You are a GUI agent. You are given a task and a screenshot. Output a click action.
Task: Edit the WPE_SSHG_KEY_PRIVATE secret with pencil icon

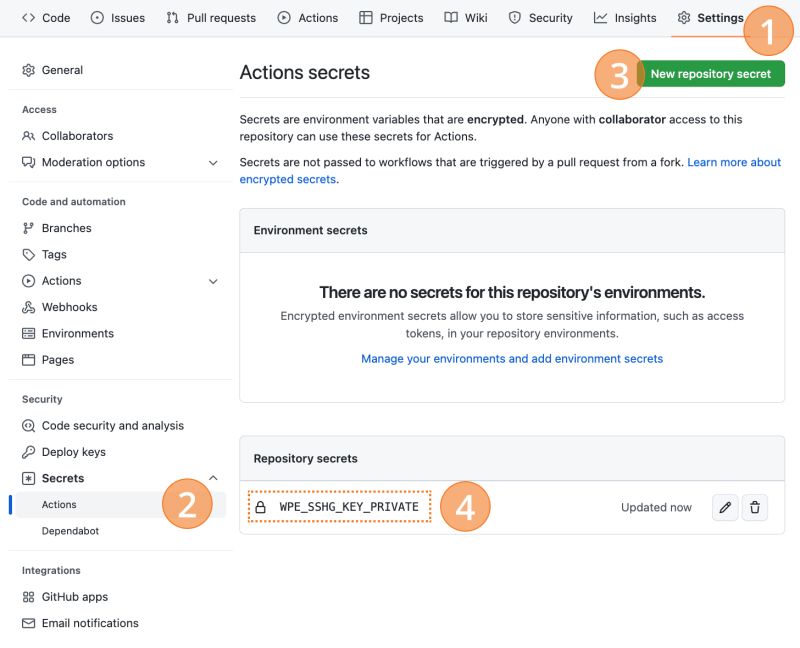pos(725,507)
